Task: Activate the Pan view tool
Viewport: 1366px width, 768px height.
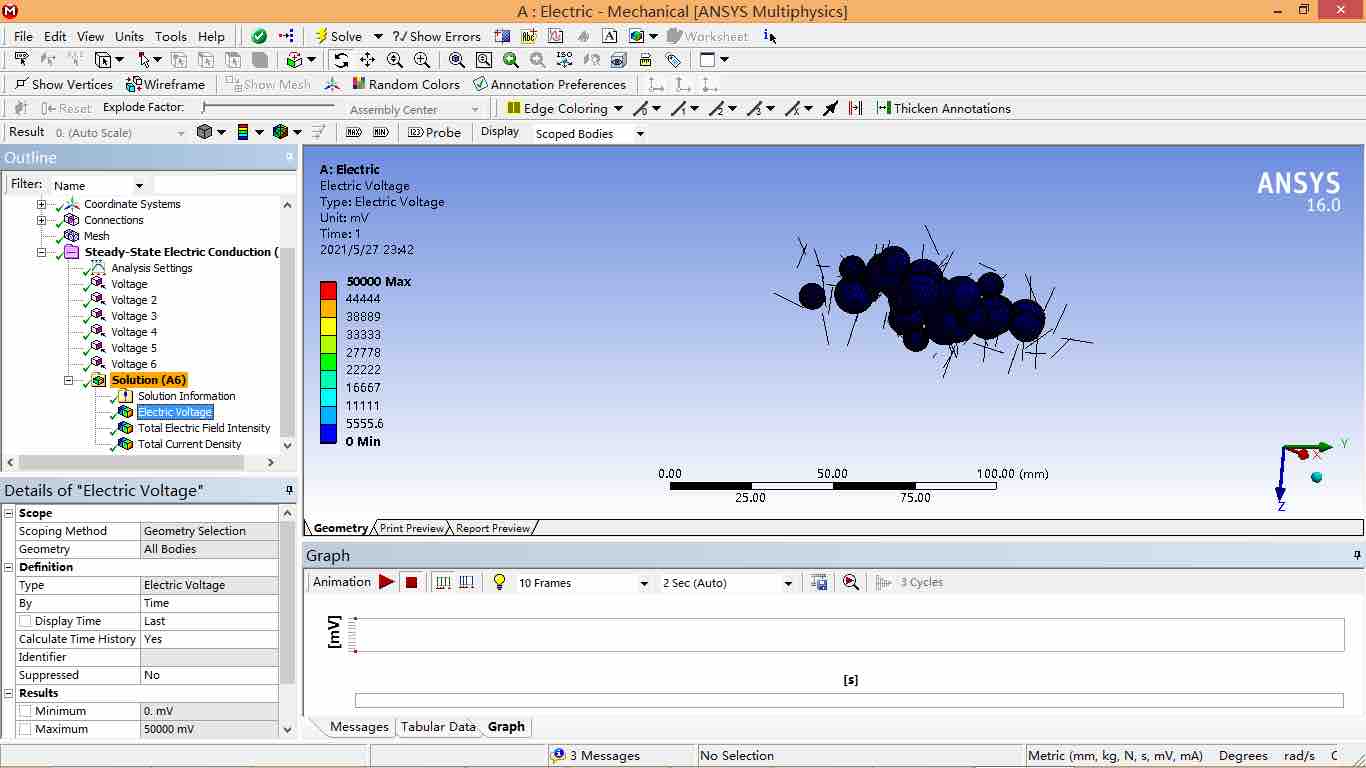Action: coord(368,60)
